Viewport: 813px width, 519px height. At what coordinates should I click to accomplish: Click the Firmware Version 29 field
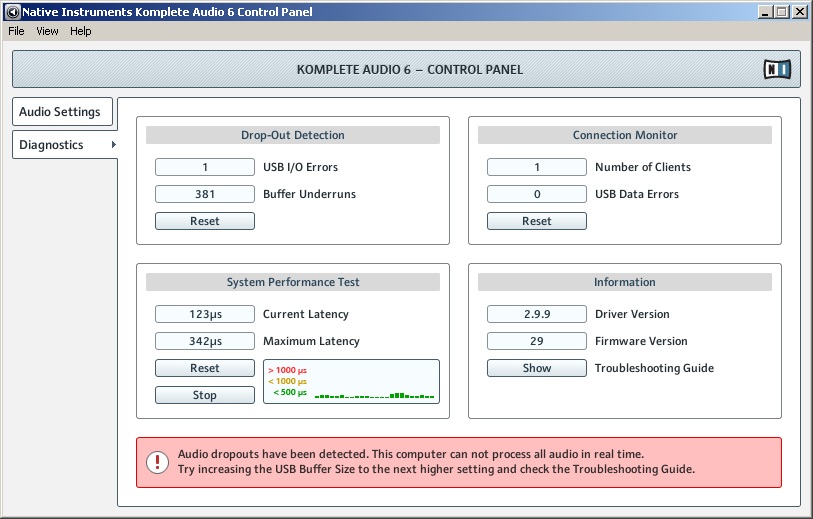coord(537,341)
